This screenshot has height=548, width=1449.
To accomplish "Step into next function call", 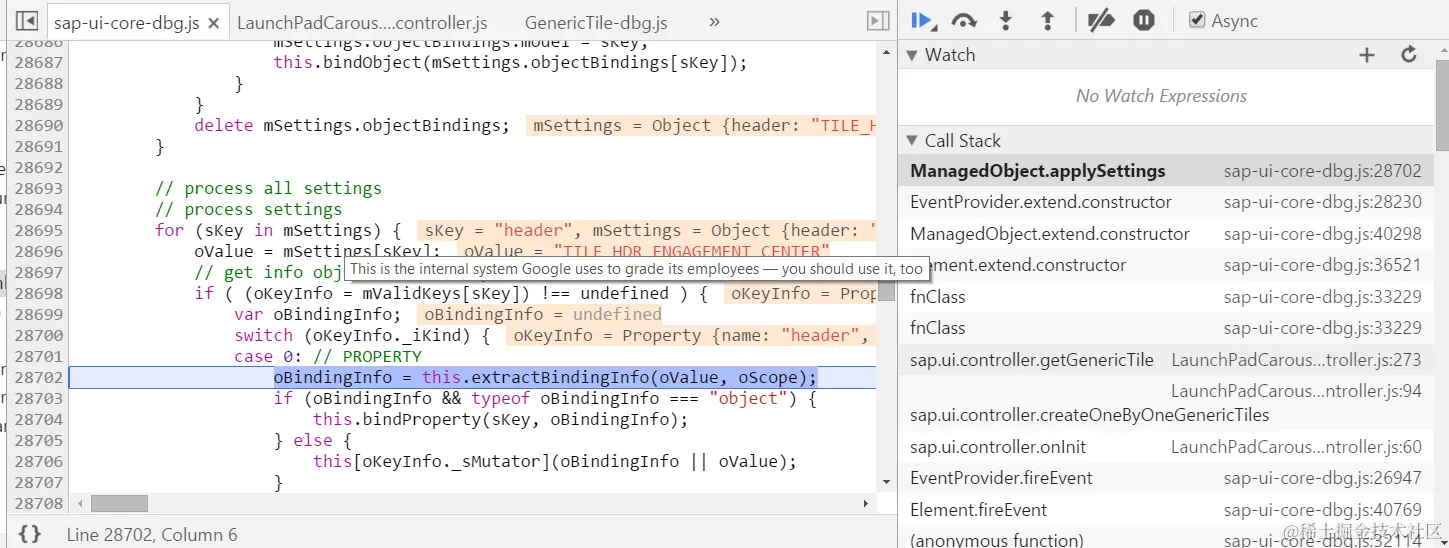I will tap(1006, 20).
